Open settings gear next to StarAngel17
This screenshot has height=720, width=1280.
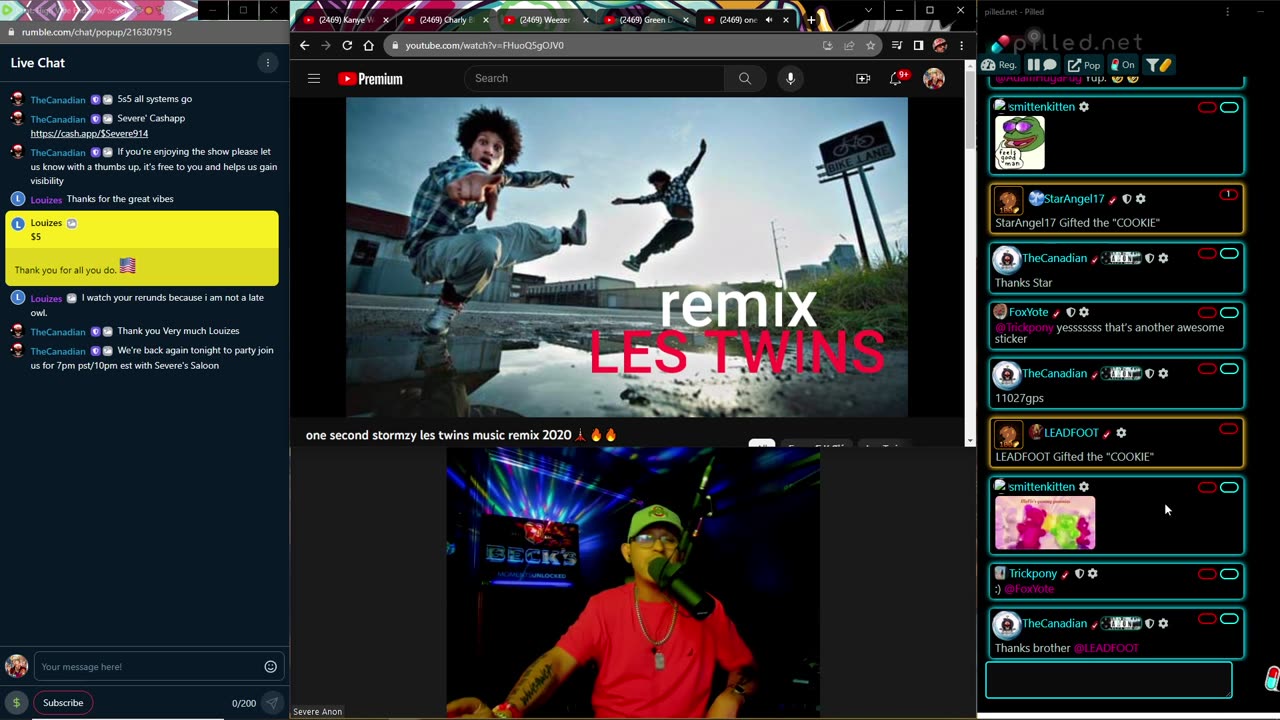(1140, 199)
